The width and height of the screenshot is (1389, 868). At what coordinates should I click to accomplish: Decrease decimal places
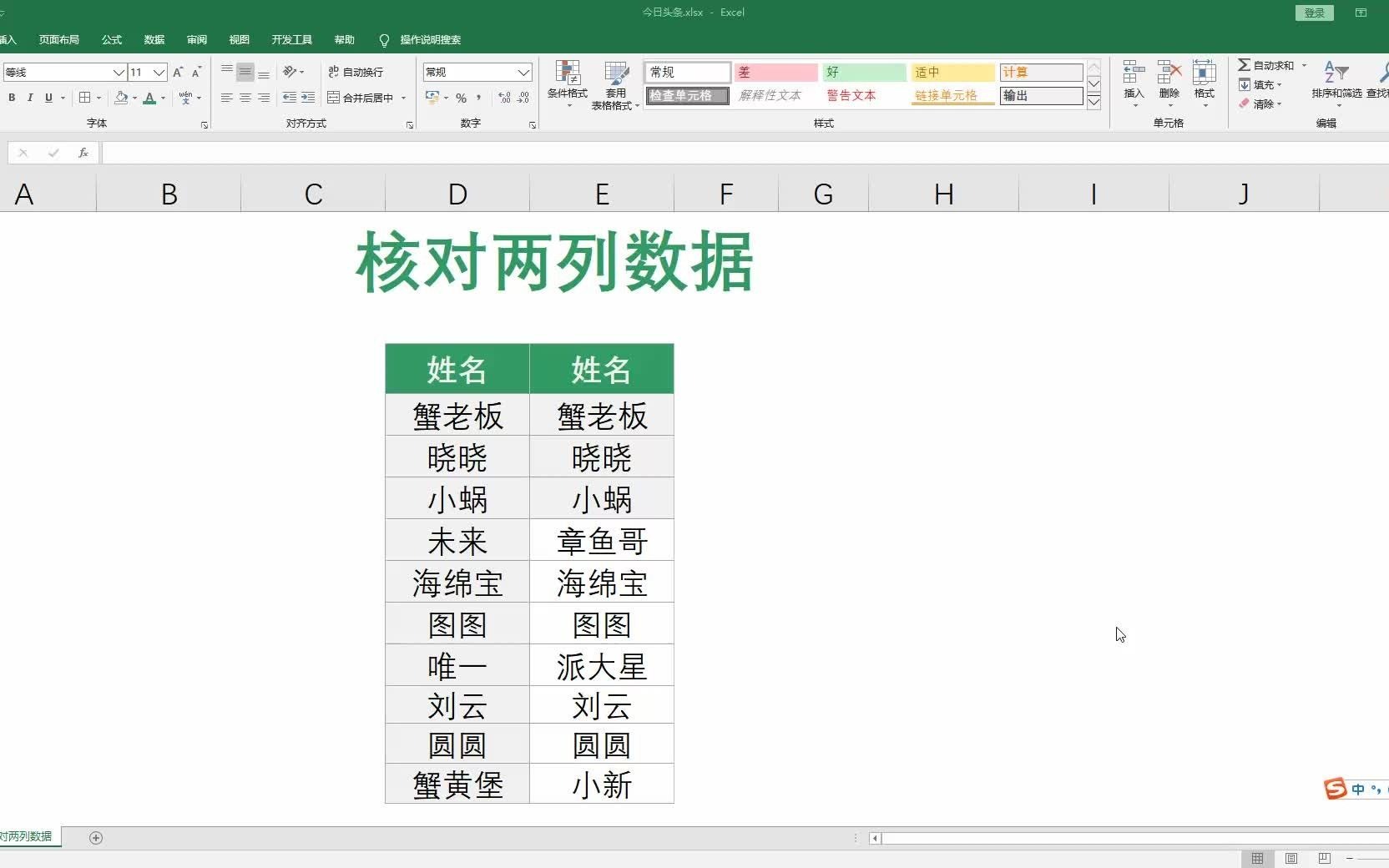[x=523, y=98]
